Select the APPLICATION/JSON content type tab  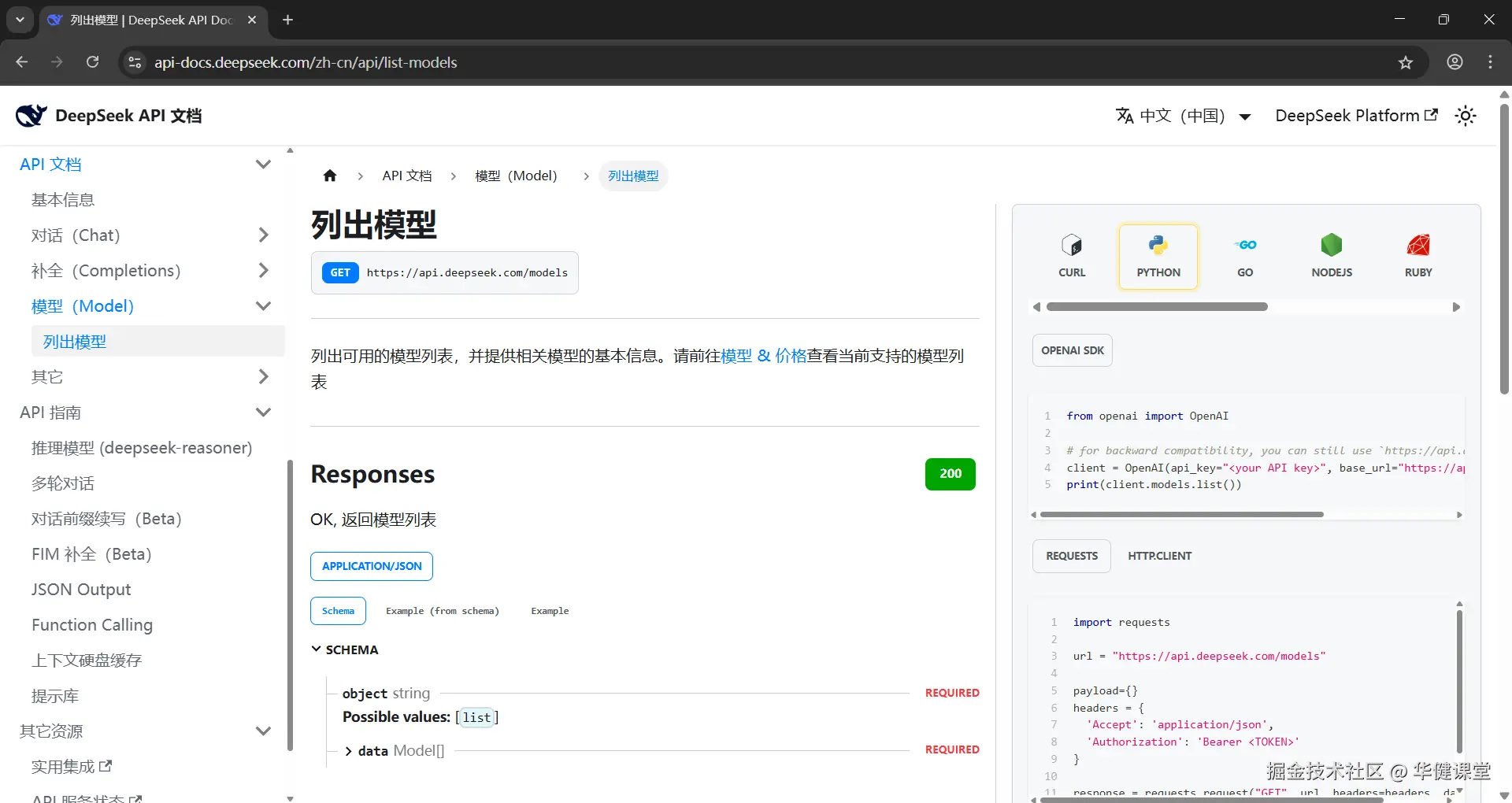372,566
